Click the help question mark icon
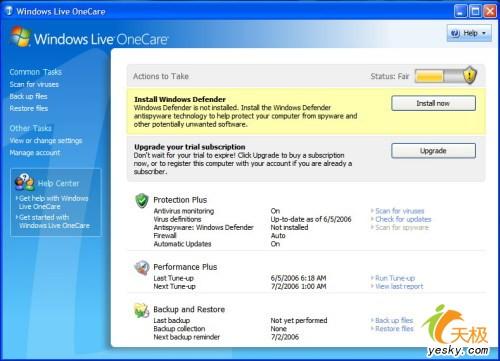Image resolution: width=500 pixels, height=361 pixels. tap(455, 33)
